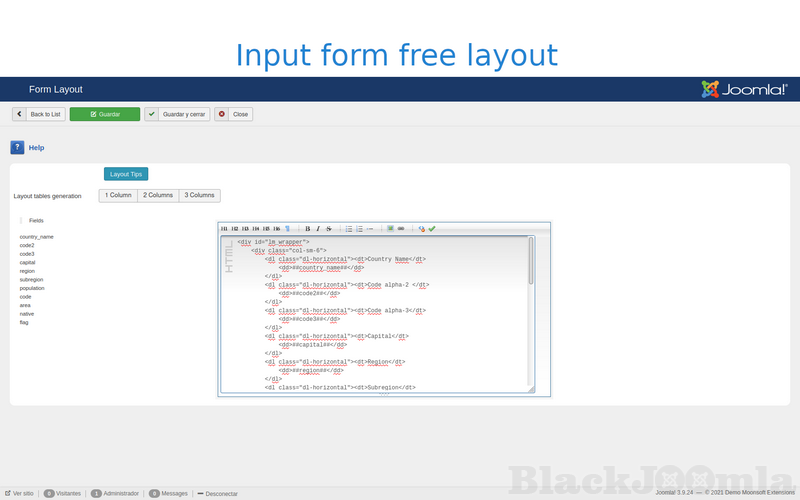800x500 pixels.
Task: Generate a 2 Columns layout table
Action: 157,195
